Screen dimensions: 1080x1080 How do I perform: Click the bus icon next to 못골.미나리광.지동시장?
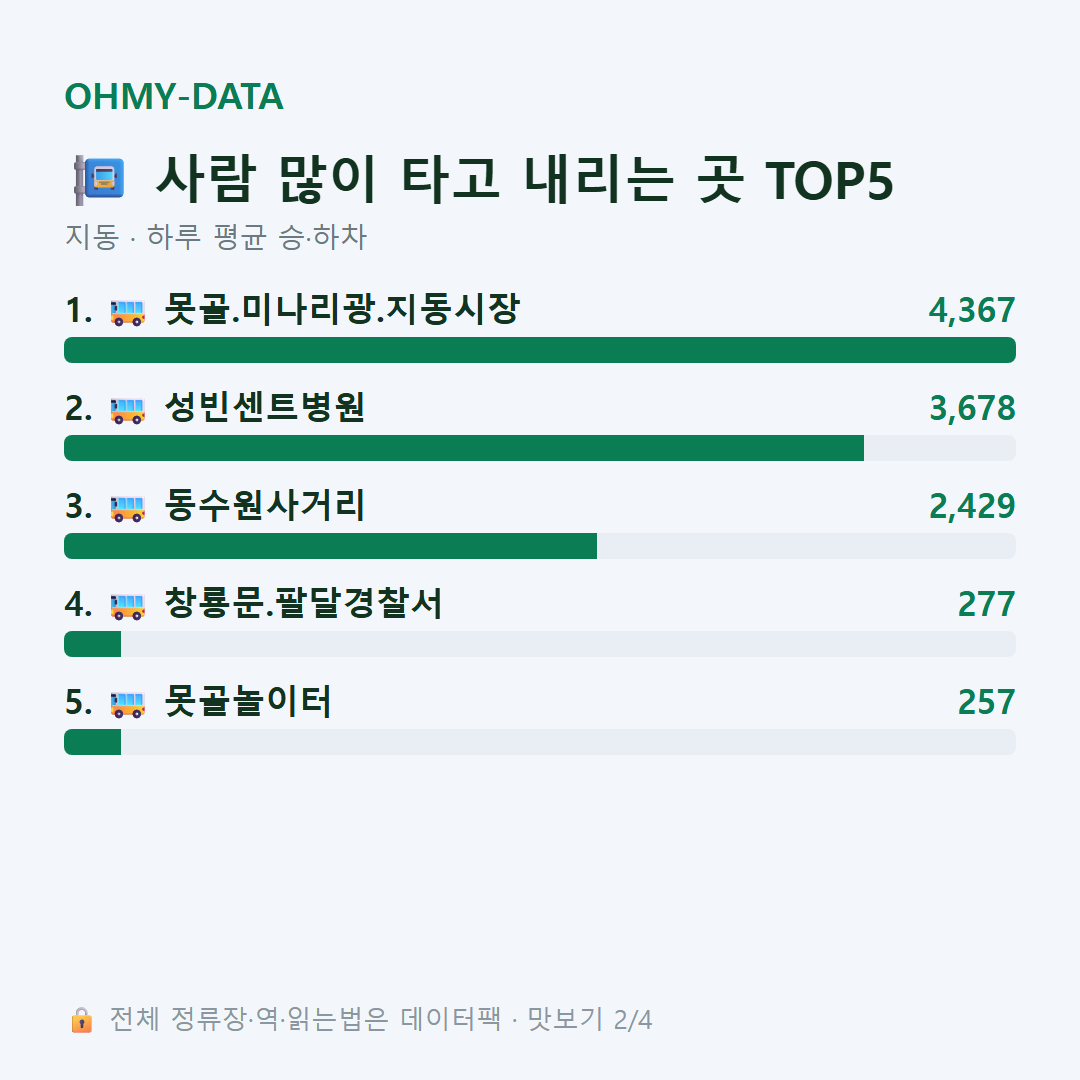(128, 311)
